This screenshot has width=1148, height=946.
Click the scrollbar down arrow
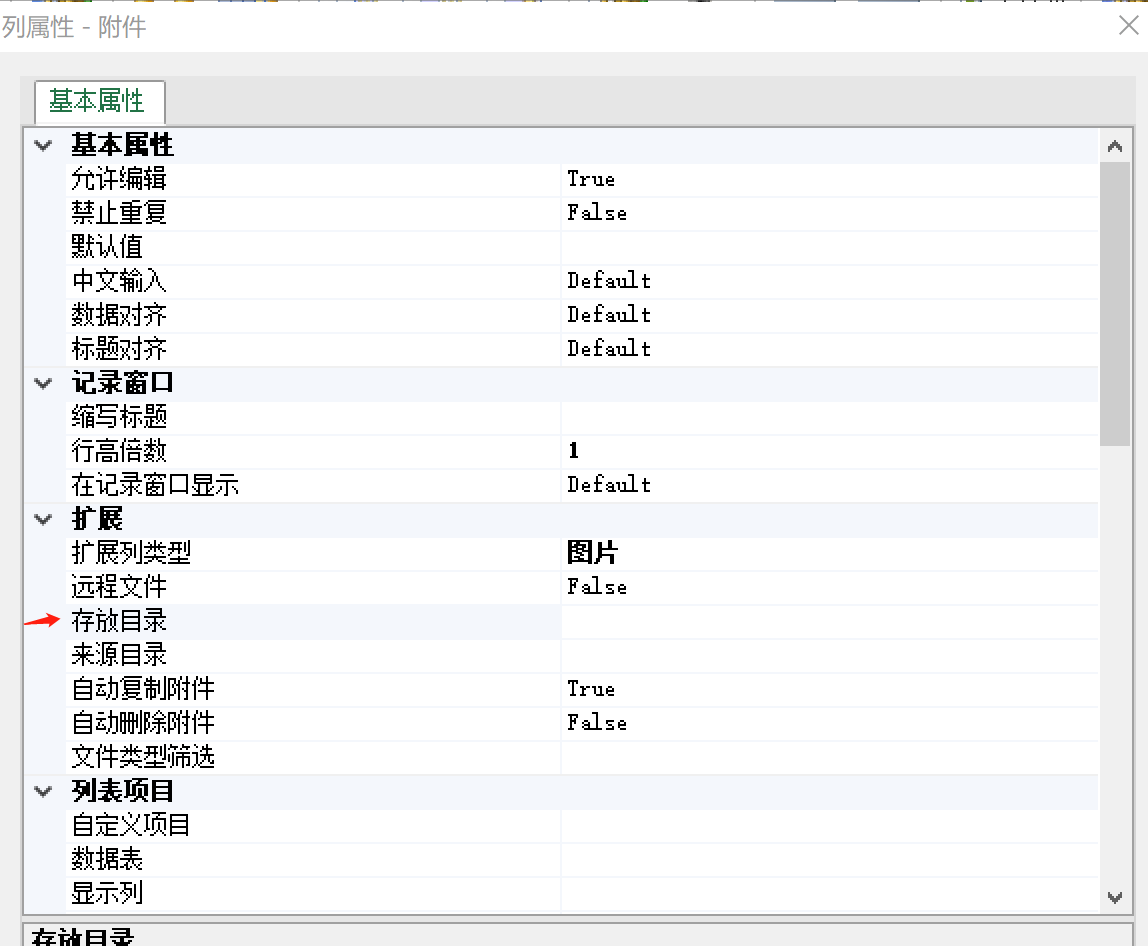(x=1115, y=898)
